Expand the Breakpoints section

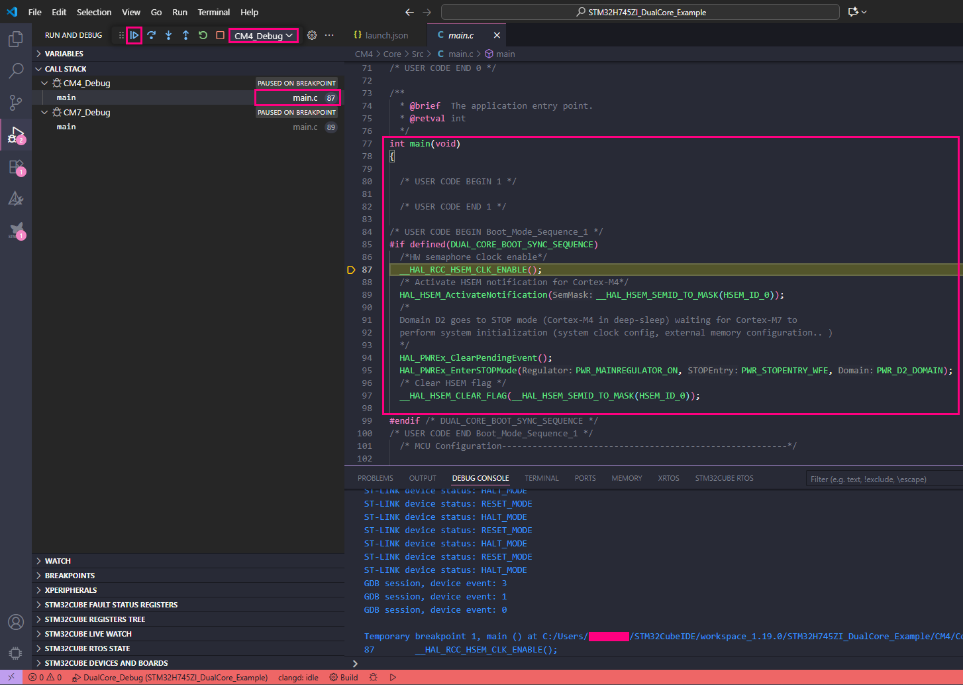[x=69, y=576]
